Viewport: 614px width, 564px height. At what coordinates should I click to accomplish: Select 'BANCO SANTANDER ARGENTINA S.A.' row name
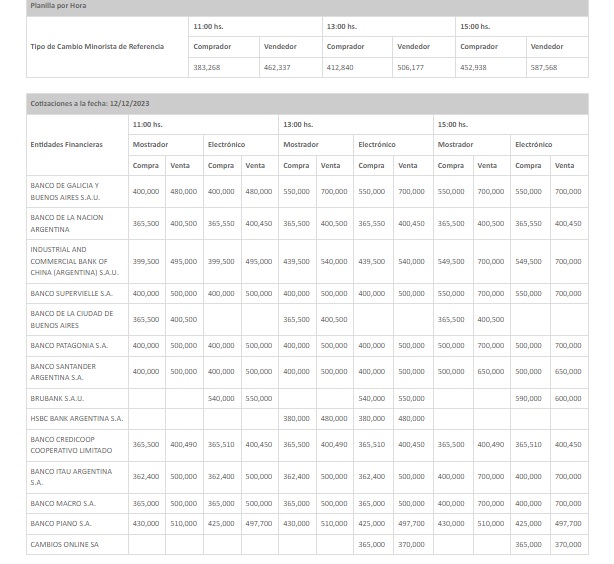tap(63, 372)
